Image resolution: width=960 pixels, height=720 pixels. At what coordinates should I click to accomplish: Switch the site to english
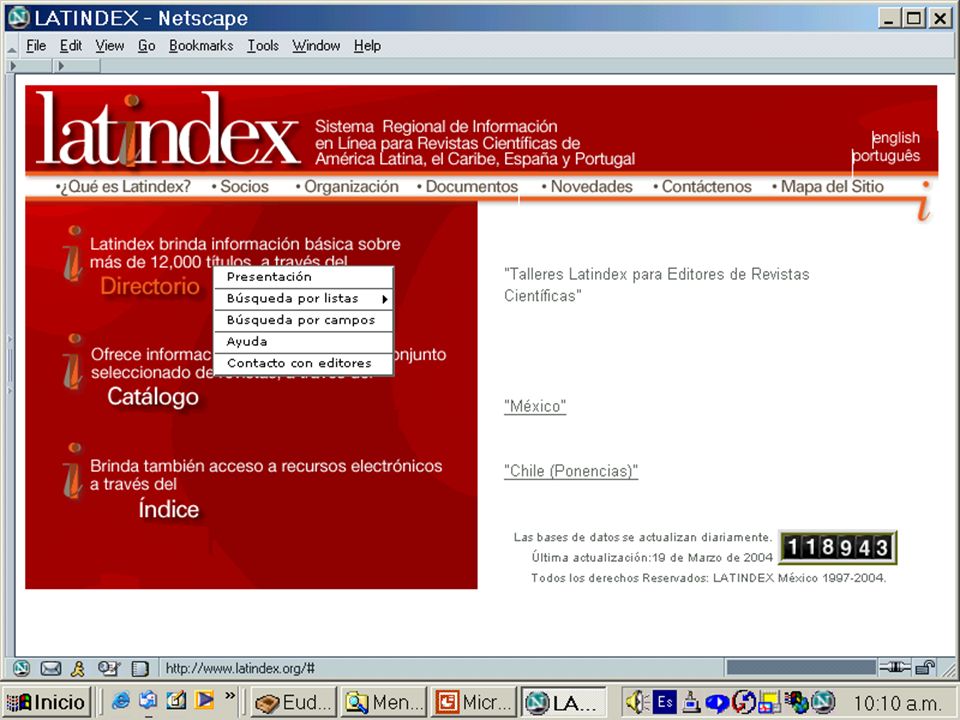[896, 138]
